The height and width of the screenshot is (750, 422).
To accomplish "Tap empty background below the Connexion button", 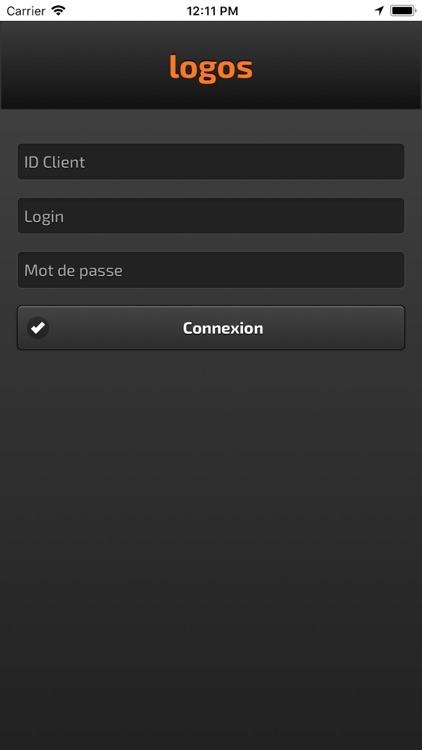I will pyautogui.click(x=211, y=526).
